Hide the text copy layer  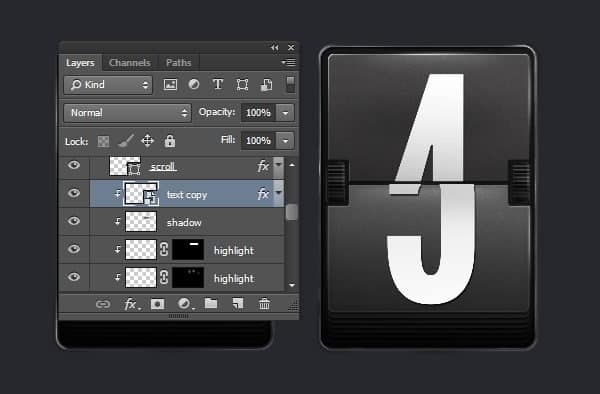74,193
